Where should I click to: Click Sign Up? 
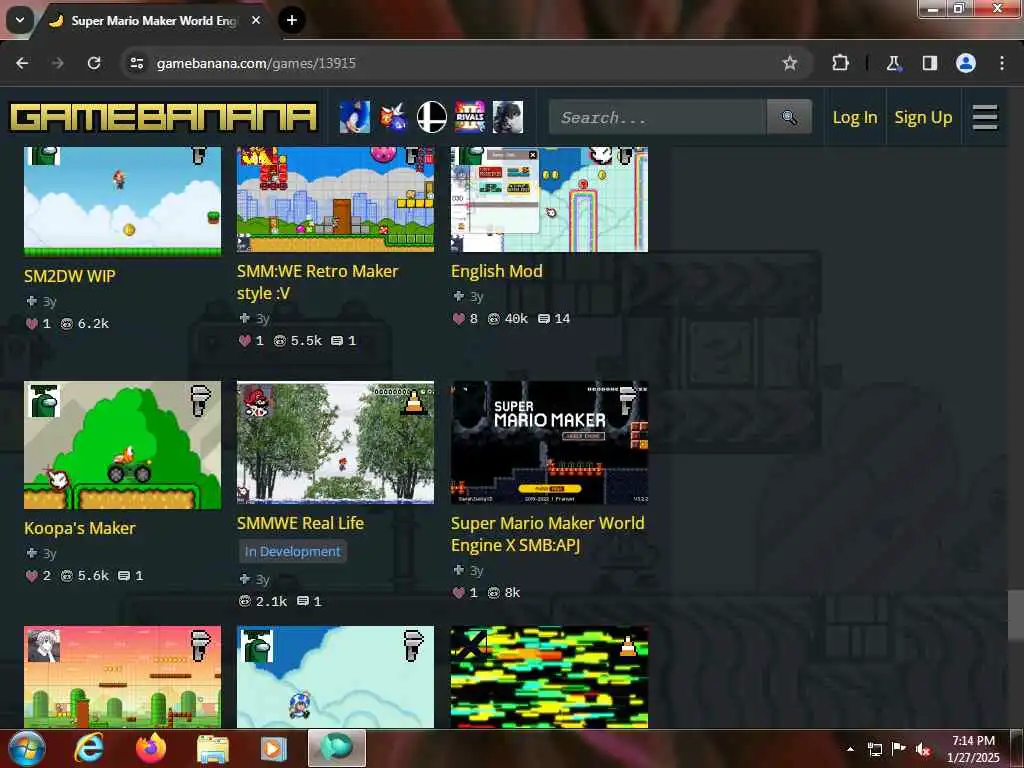click(923, 118)
